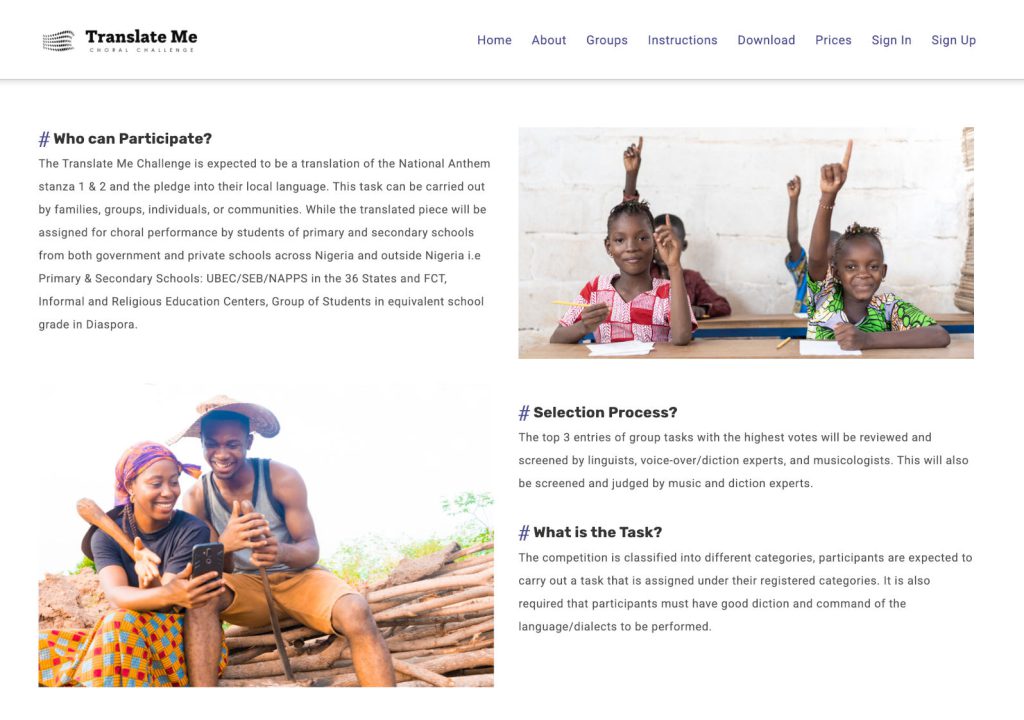
Task: Click the couple looking at phone photo
Action: (266, 535)
